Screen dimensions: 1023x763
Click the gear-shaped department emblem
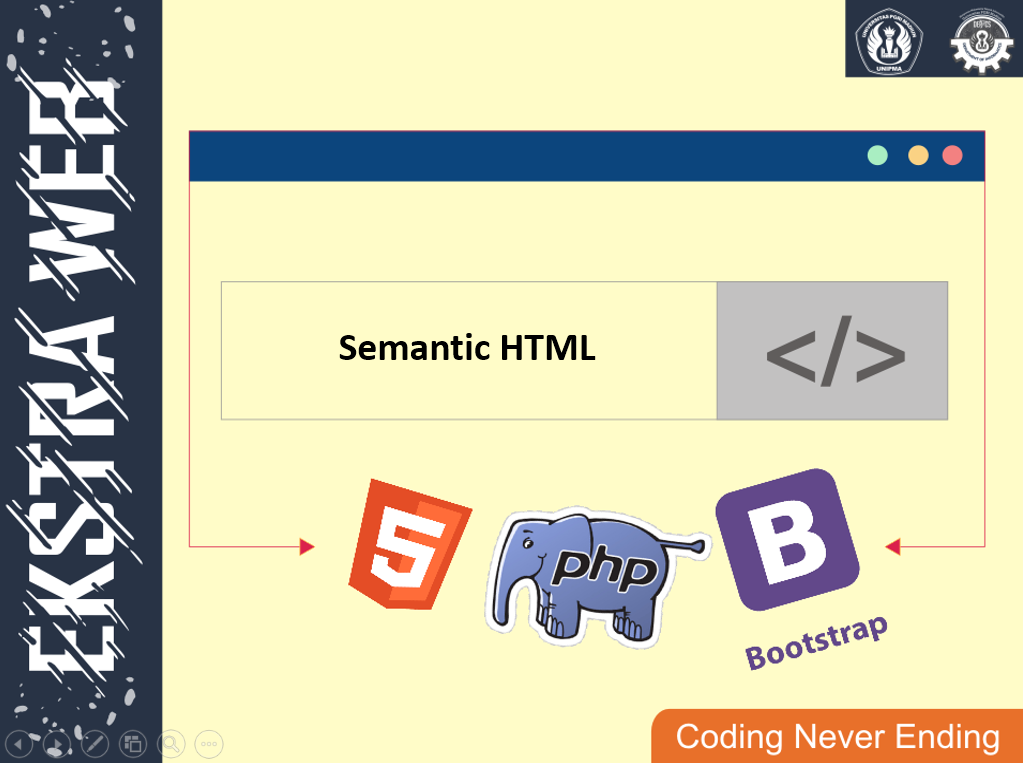(982, 42)
